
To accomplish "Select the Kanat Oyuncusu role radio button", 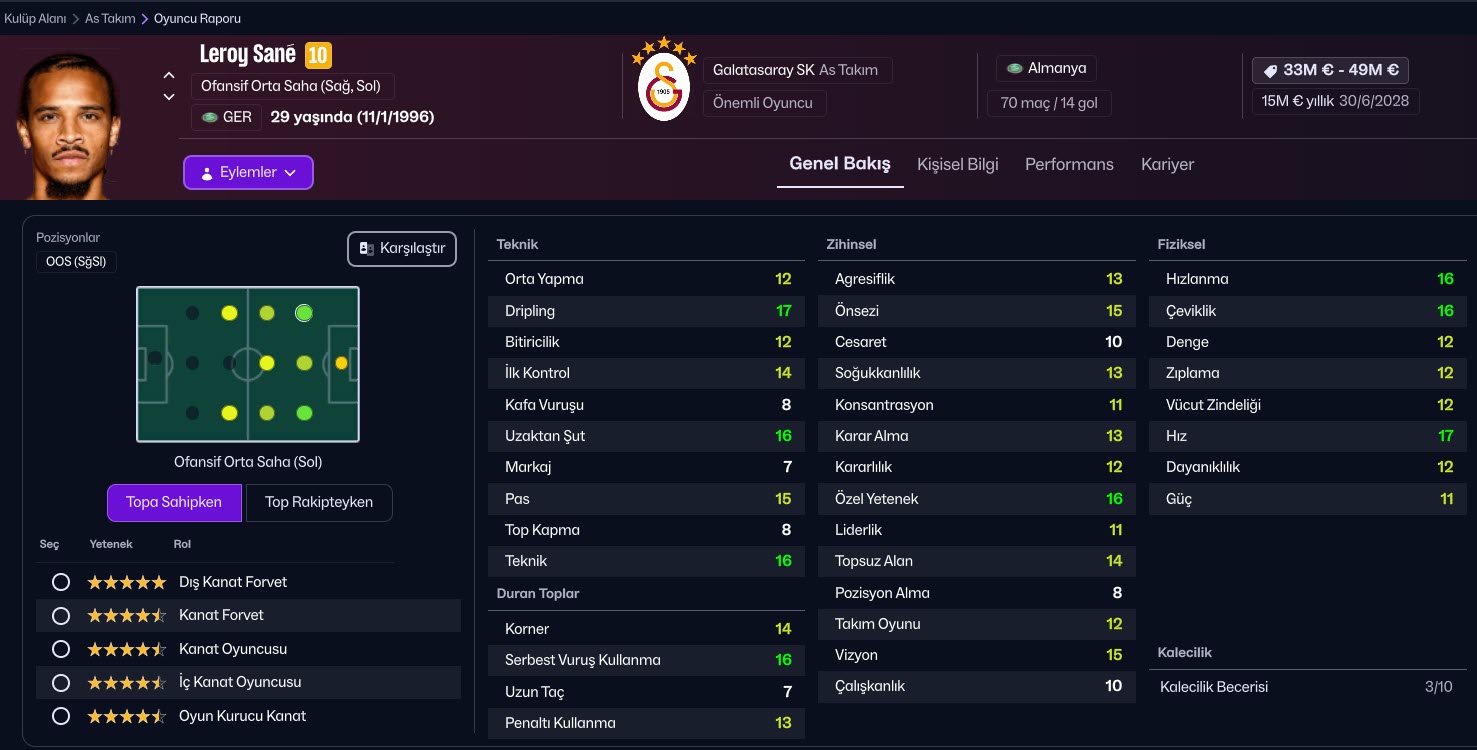I will [61, 649].
